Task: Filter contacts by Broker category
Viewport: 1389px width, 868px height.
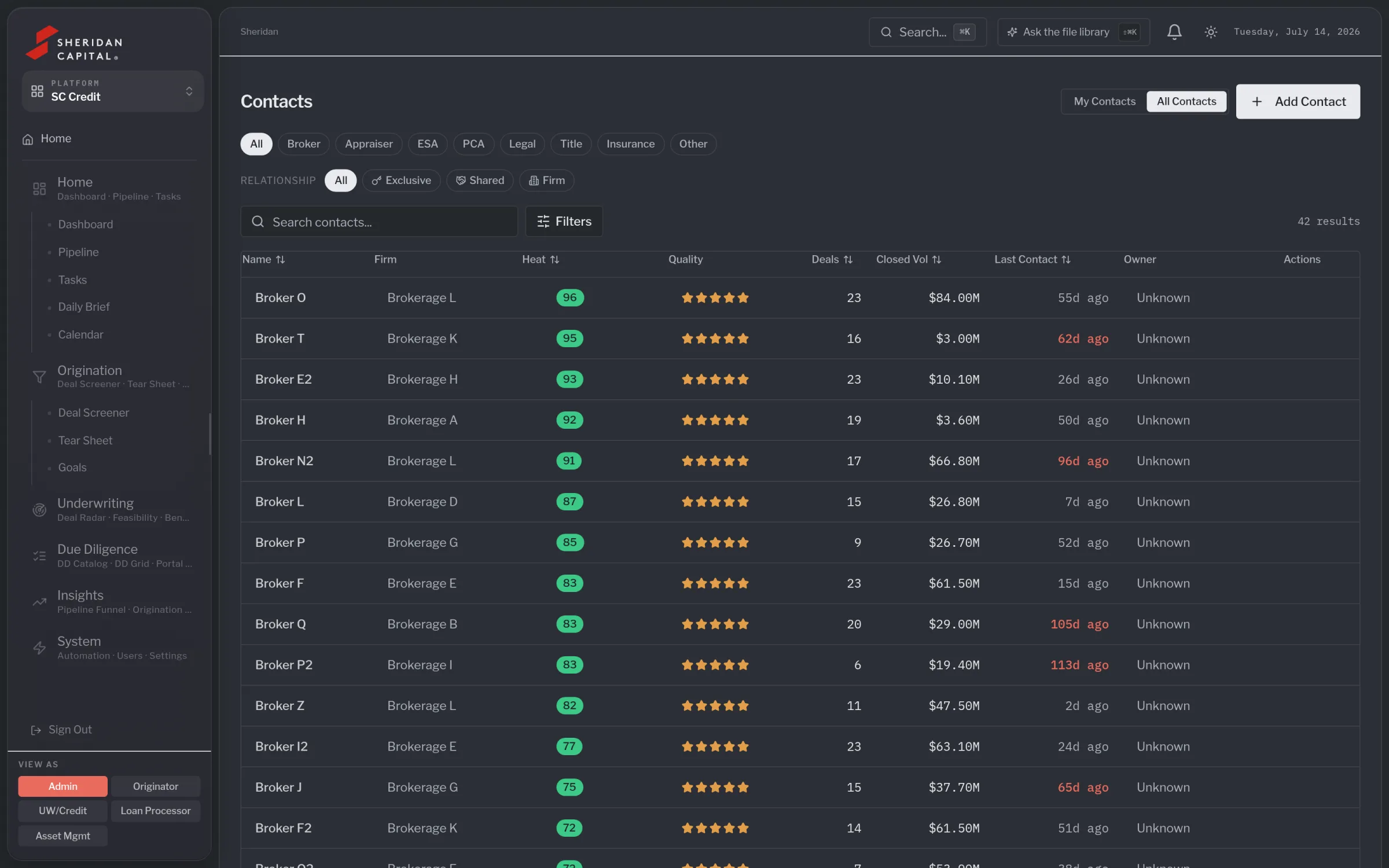Action: point(303,144)
